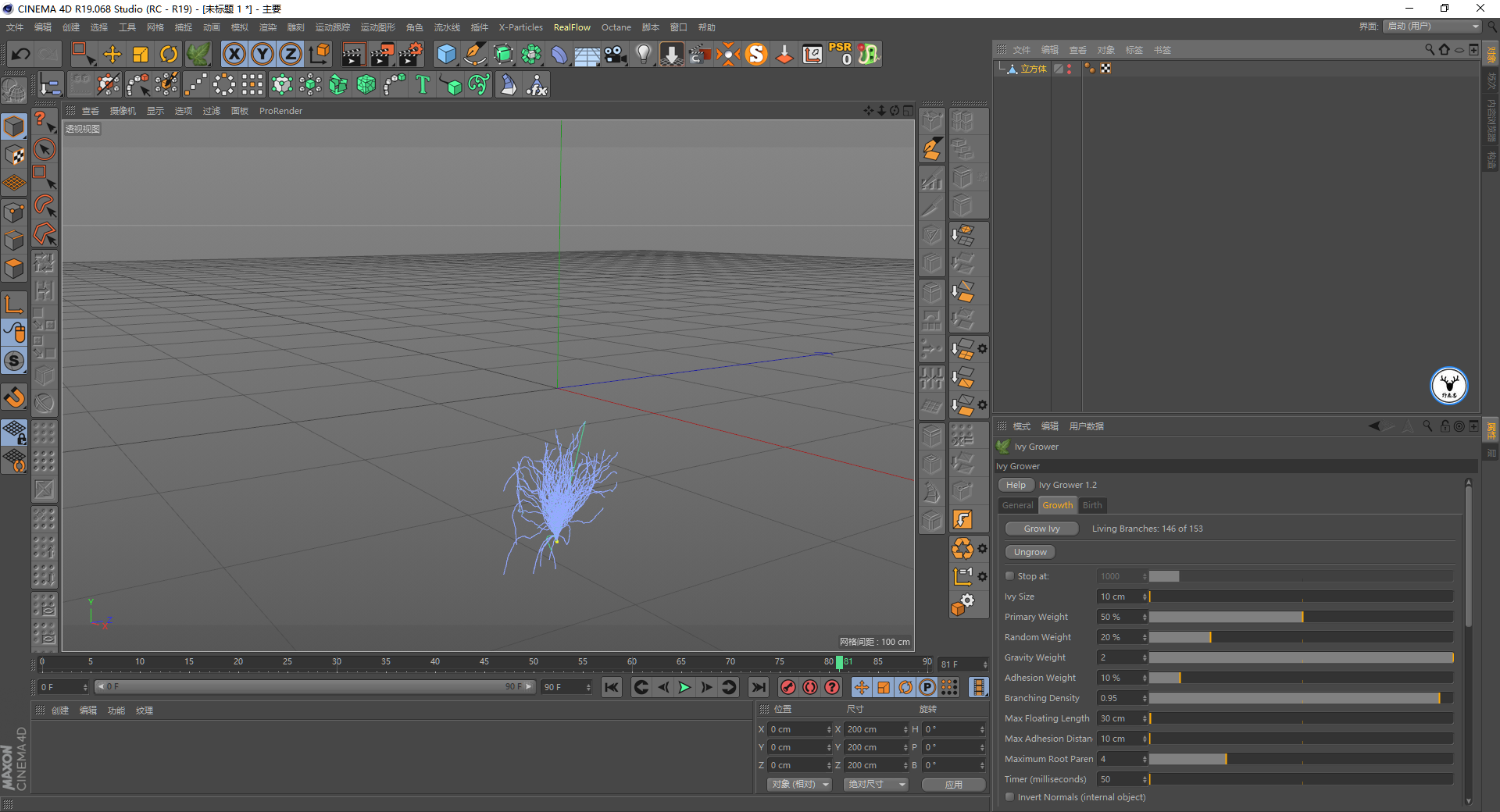1500x812 pixels.
Task: Click the 应用 apply button
Action: click(x=953, y=784)
